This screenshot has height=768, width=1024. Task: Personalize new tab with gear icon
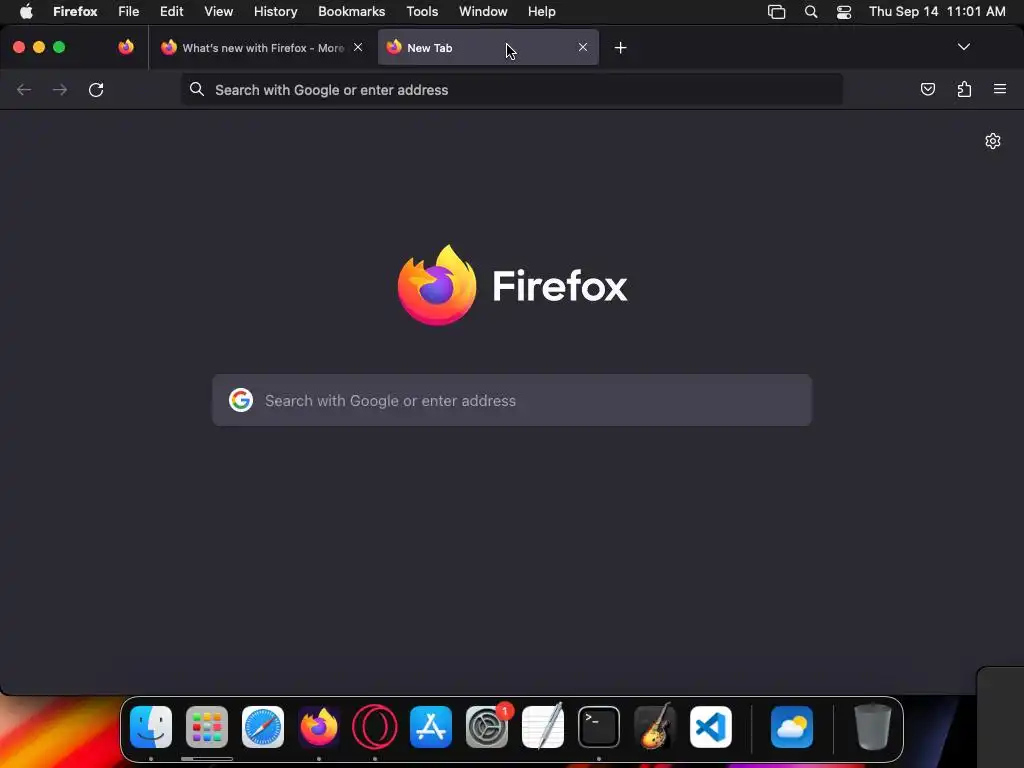993,141
